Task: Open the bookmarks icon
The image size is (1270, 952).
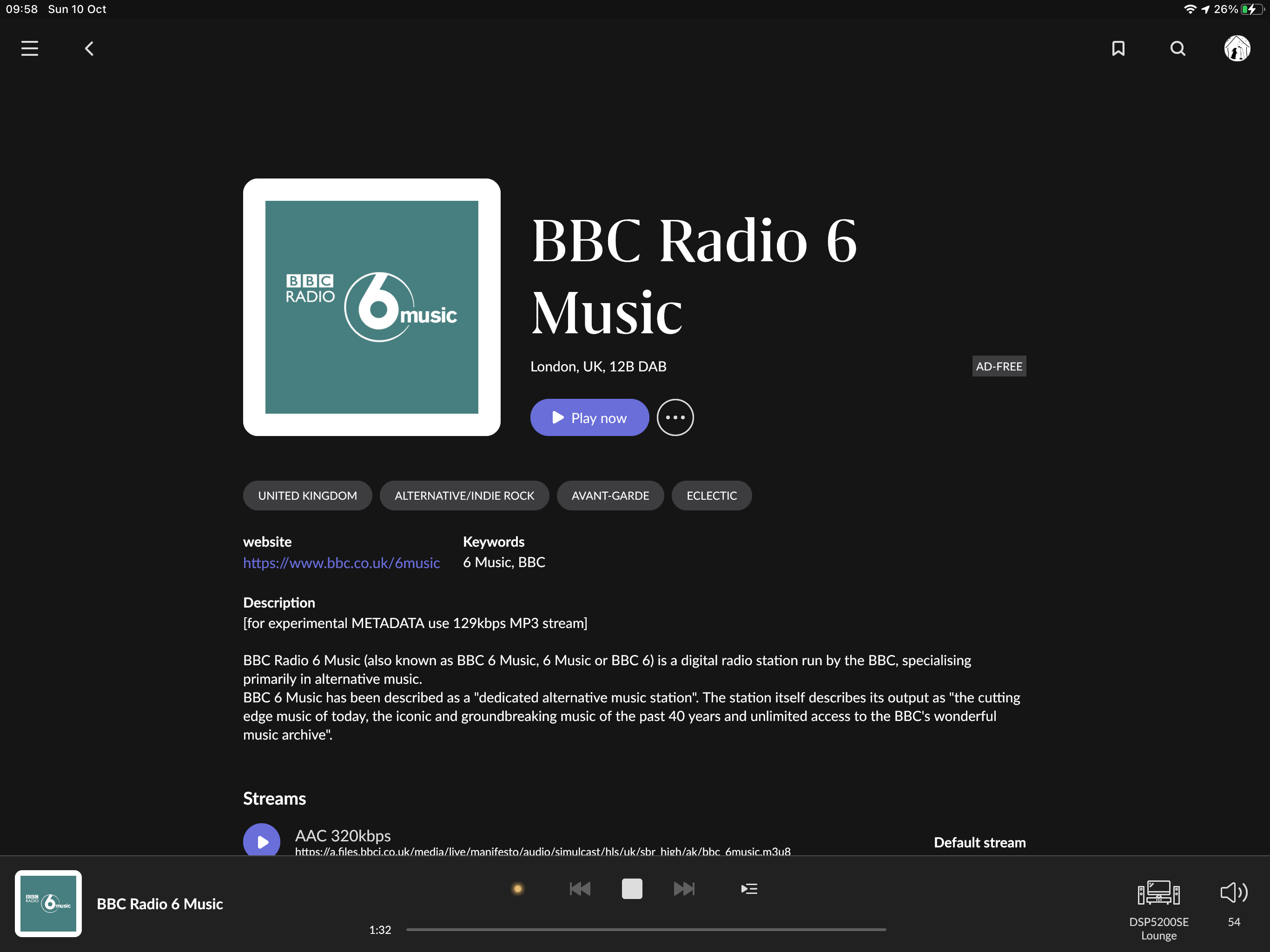Action: coord(1118,49)
